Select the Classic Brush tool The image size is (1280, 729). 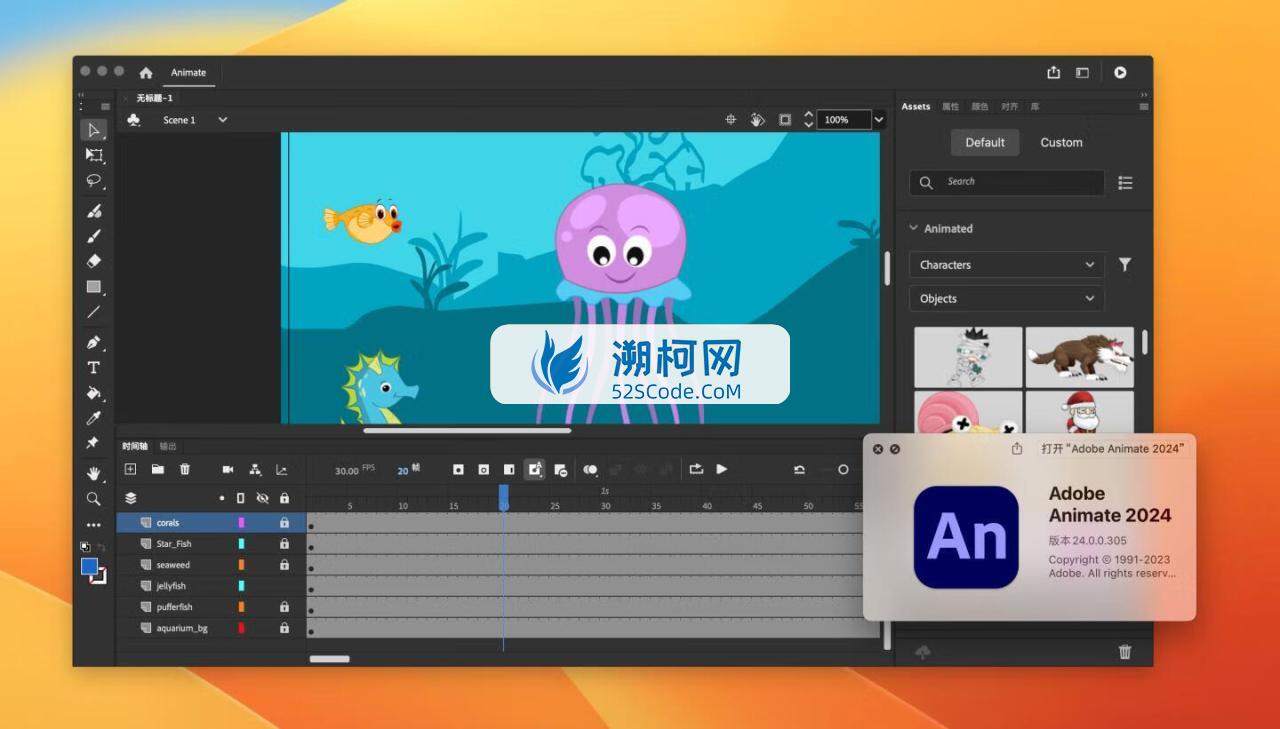(x=94, y=236)
